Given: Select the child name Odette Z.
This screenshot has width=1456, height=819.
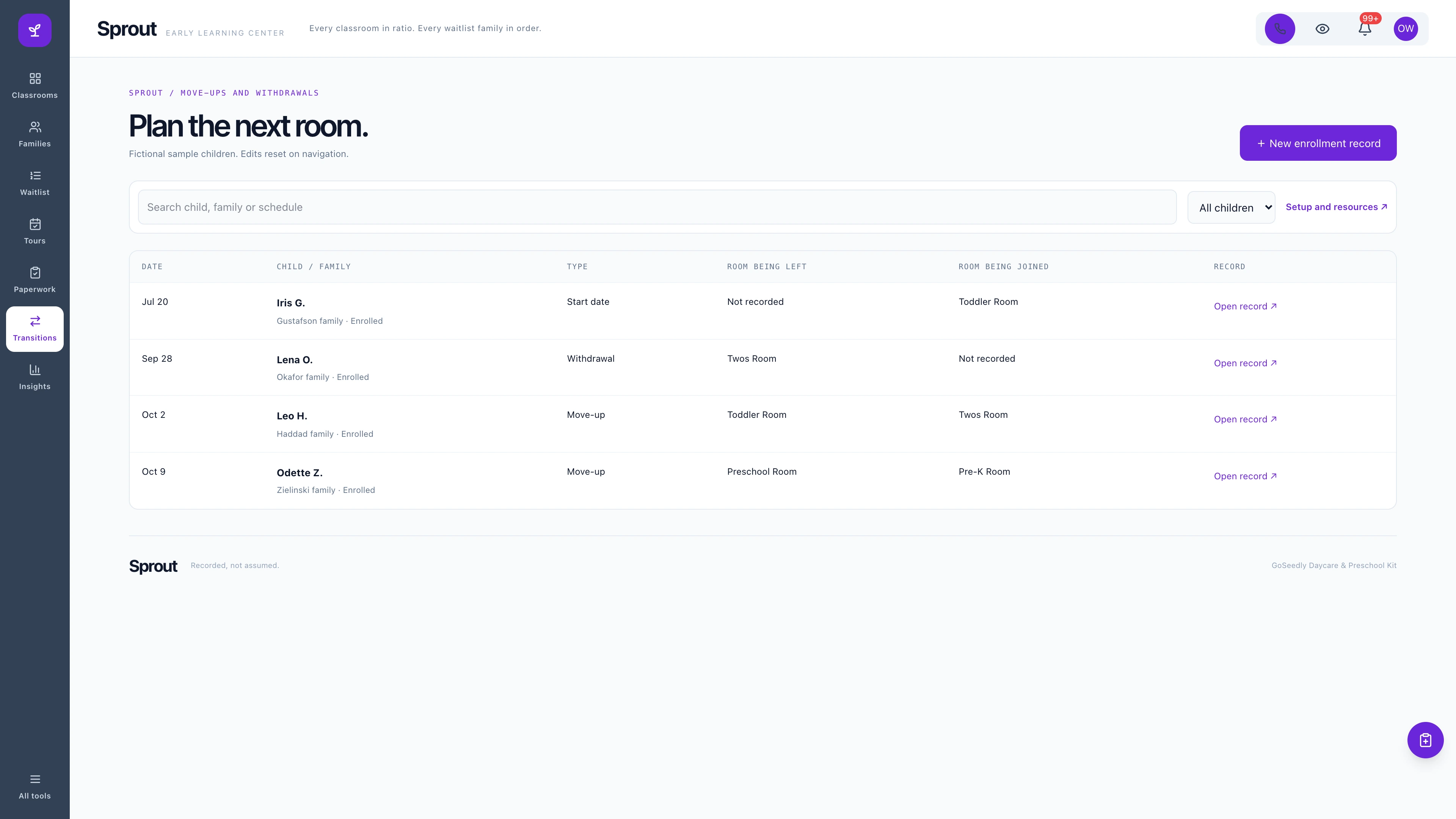Looking at the screenshot, I should (300, 472).
